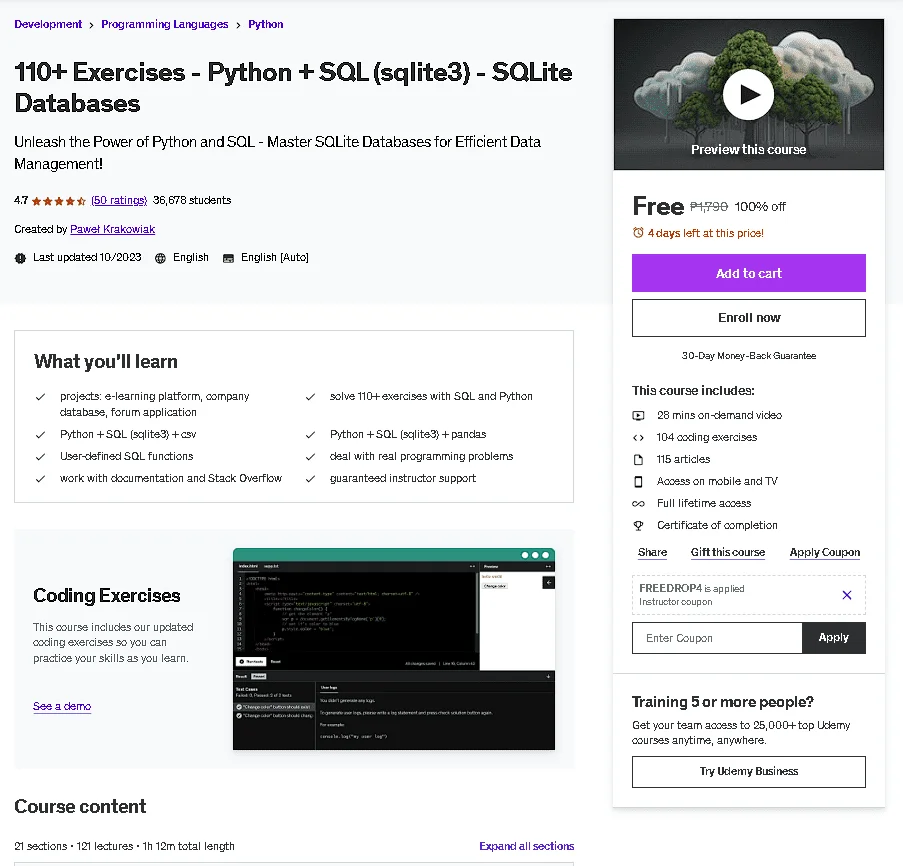Click the mobile device access icon
The height and width of the screenshot is (866, 903).
[x=638, y=481]
